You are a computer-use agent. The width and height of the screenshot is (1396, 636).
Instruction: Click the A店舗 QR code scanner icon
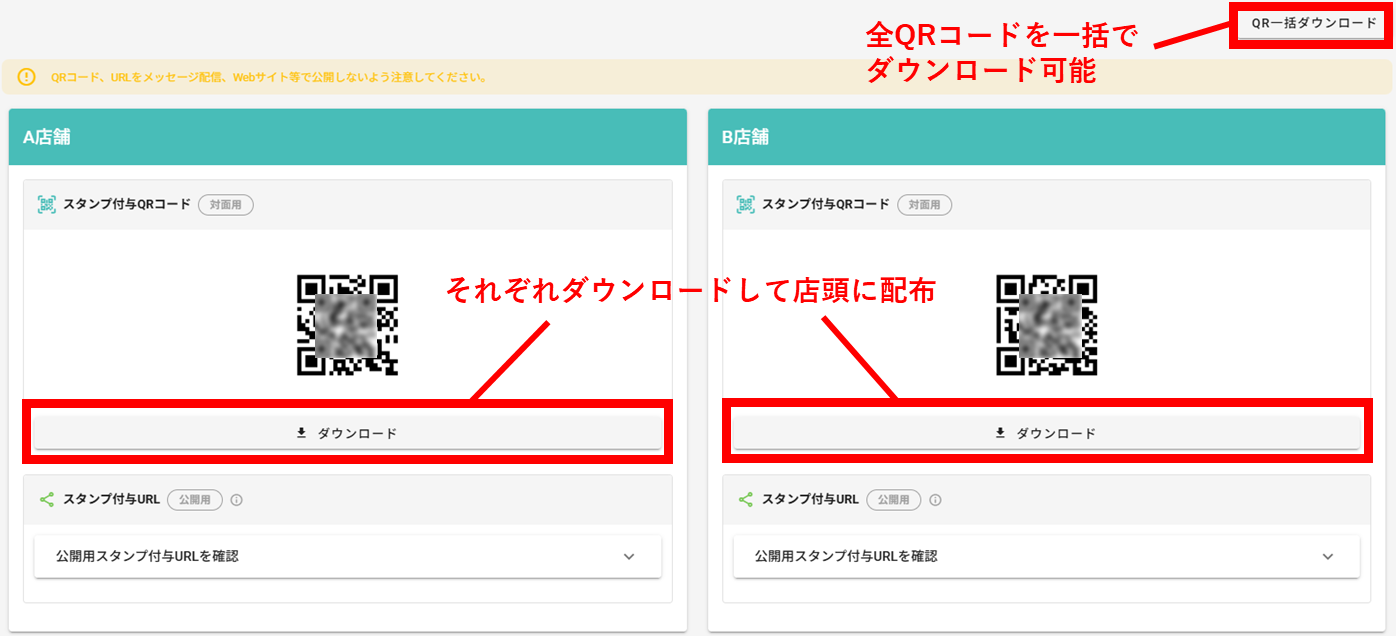click(47, 204)
